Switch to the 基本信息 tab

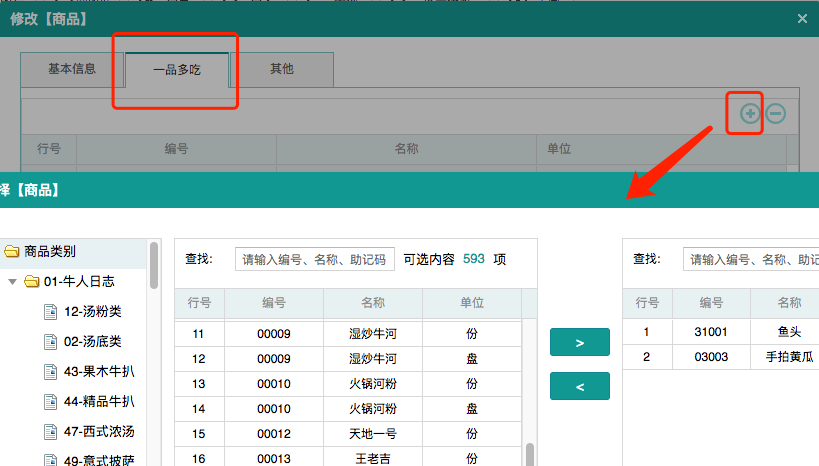click(72, 69)
